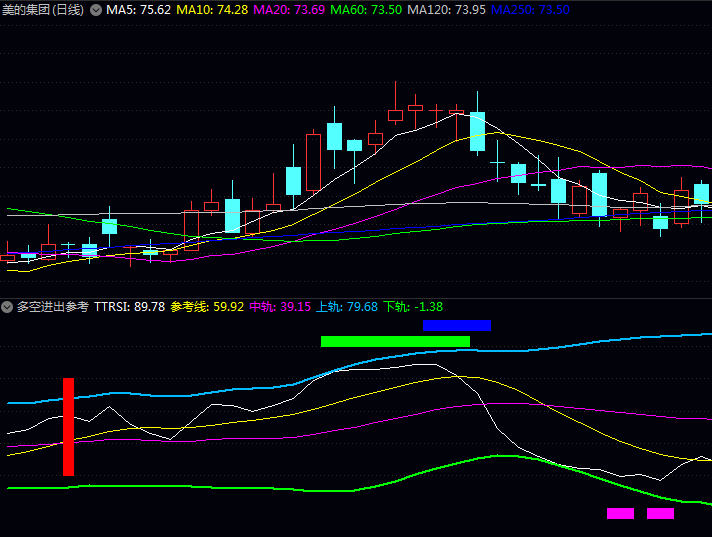This screenshot has height=537, width=712.
Task: Click the red vertical signal bar
Action: [68, 426]
